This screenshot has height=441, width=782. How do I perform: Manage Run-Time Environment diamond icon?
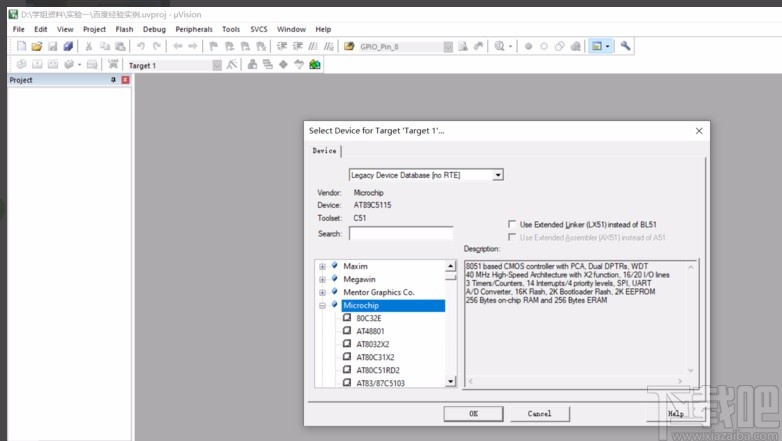click(283, 64)
